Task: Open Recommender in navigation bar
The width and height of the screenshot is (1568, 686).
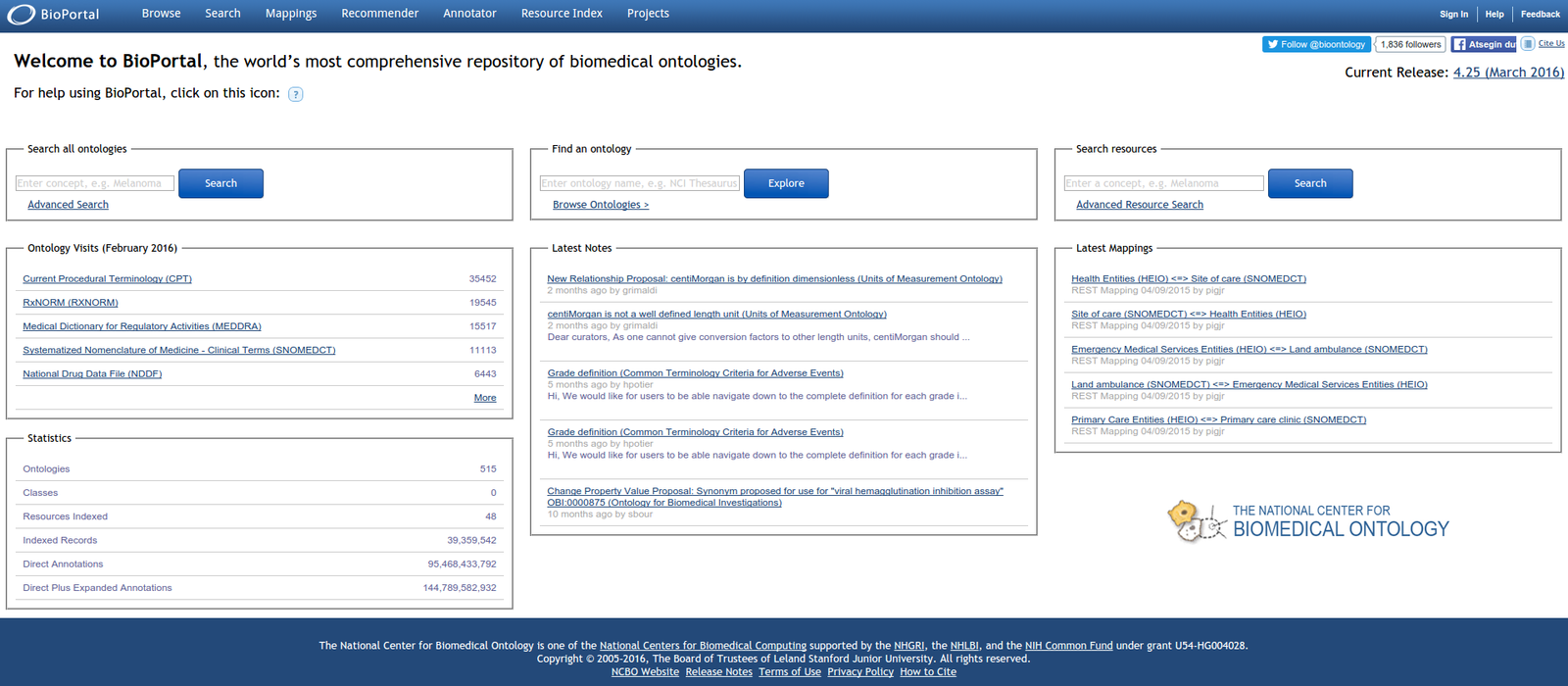Action: pos(380,14)
